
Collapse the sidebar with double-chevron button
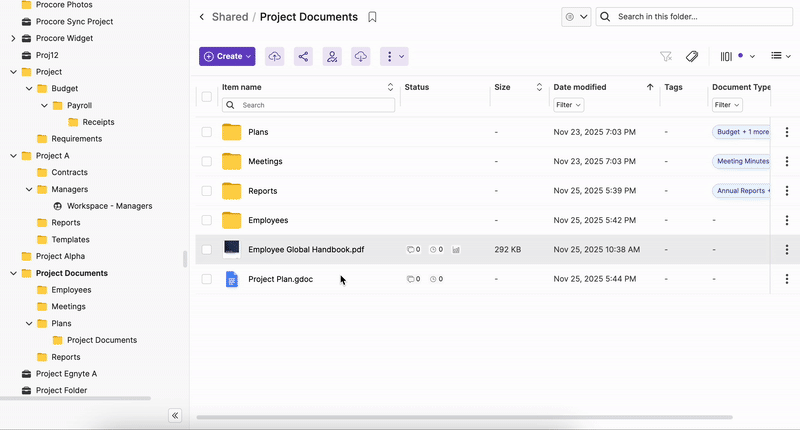(175, 415)
